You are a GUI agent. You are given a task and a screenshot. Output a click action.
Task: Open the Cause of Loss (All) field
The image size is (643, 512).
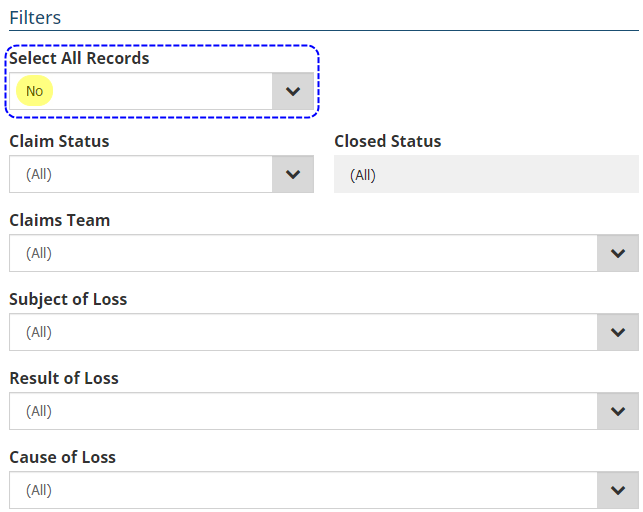pos(300,490)
